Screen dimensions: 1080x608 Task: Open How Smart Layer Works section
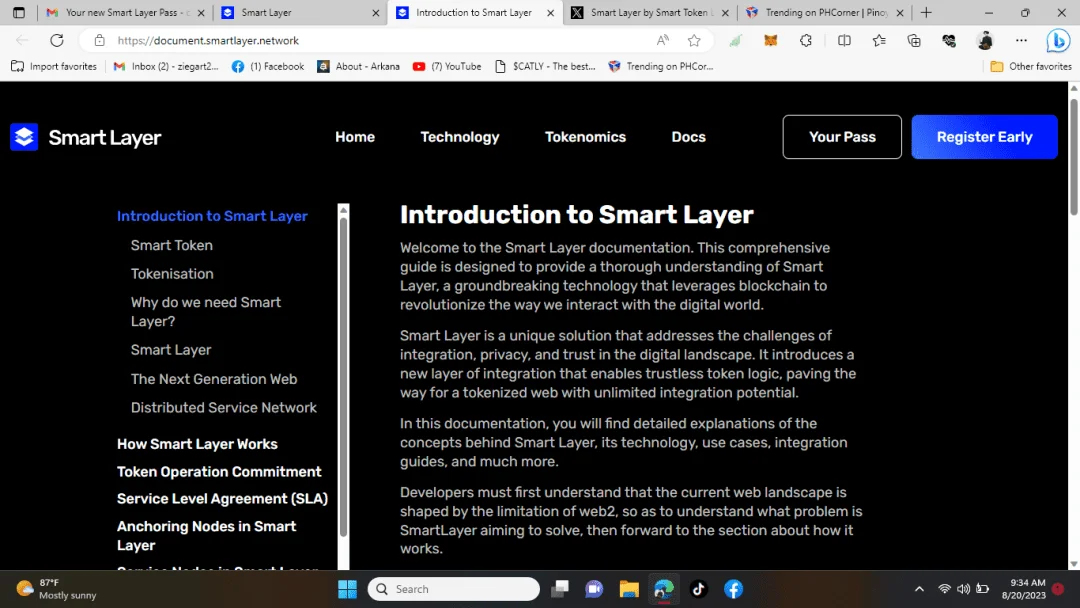tap(197, 444)
